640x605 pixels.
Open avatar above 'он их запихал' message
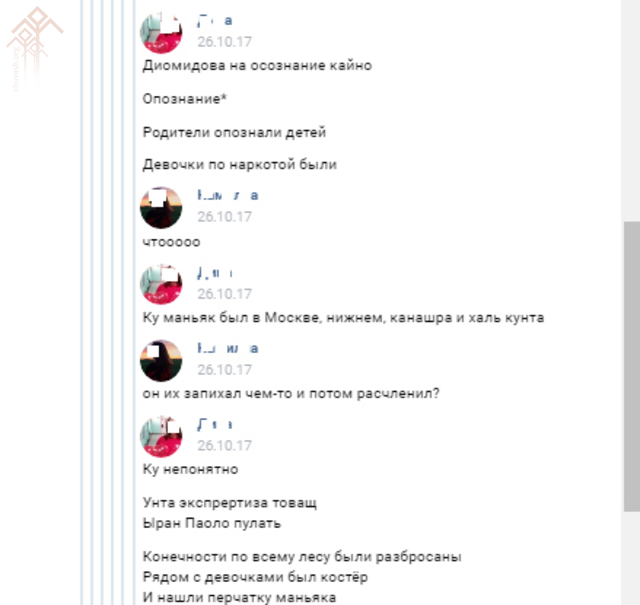(161, 361)
